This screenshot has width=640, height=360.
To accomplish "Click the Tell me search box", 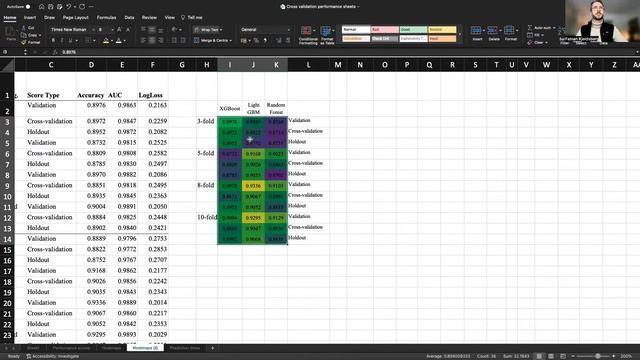I will tap(192, 18).
